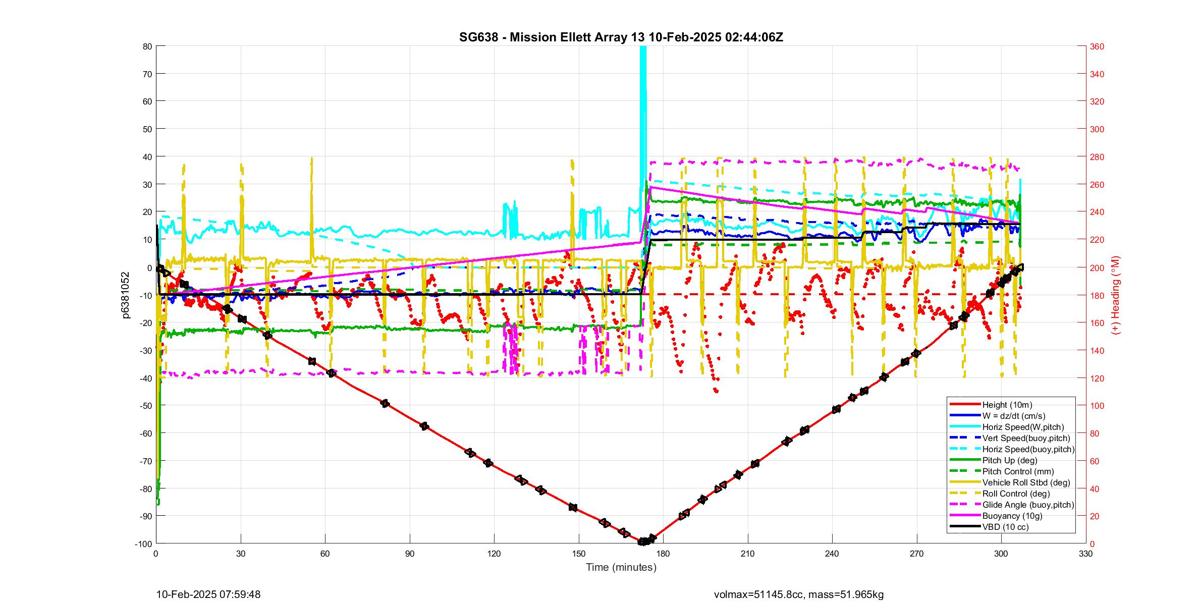Click the '360' tick on the heading axis

point(1098,46)
